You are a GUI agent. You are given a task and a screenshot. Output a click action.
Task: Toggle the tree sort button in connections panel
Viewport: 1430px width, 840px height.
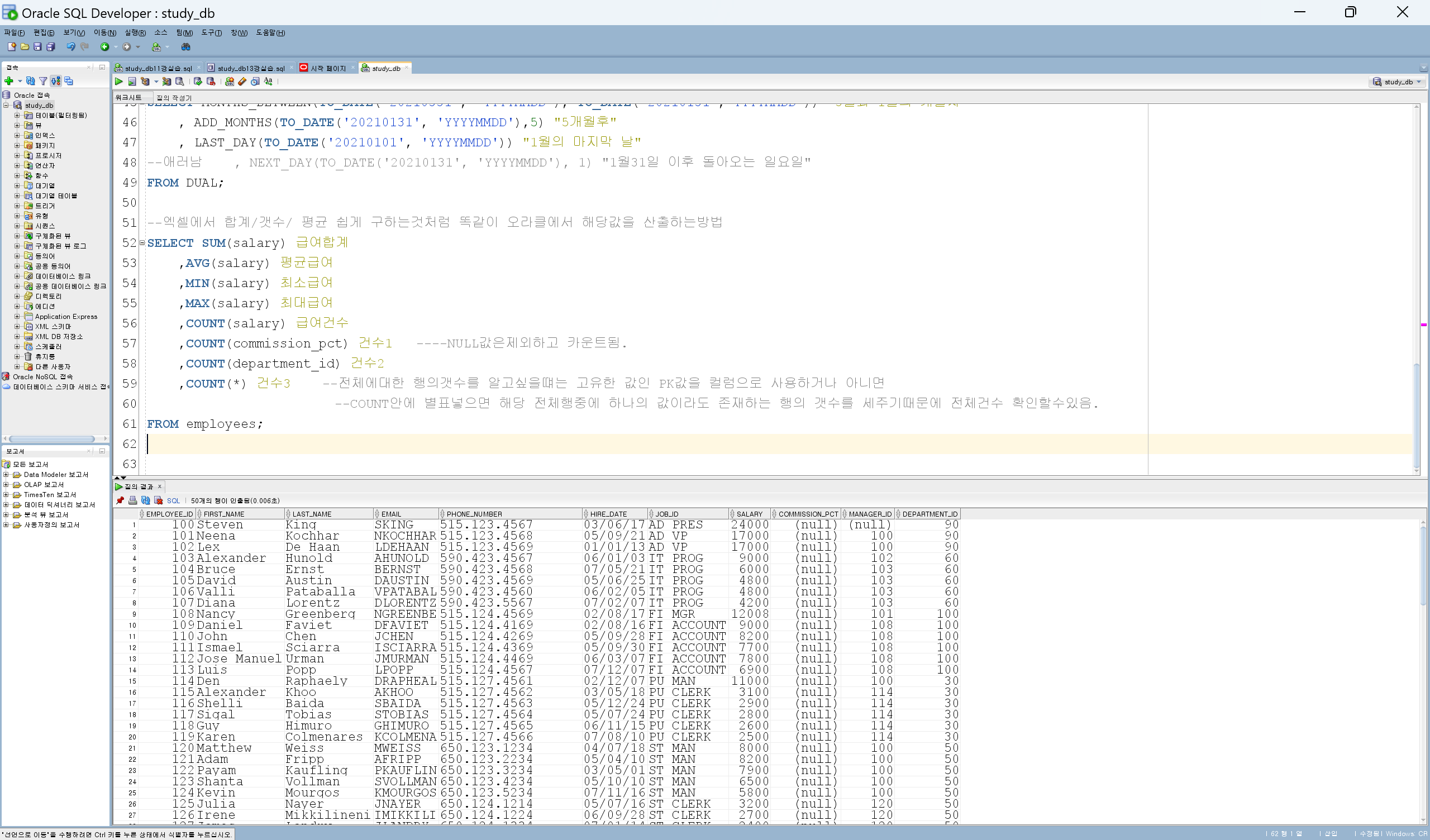click(x=56, y=81)
